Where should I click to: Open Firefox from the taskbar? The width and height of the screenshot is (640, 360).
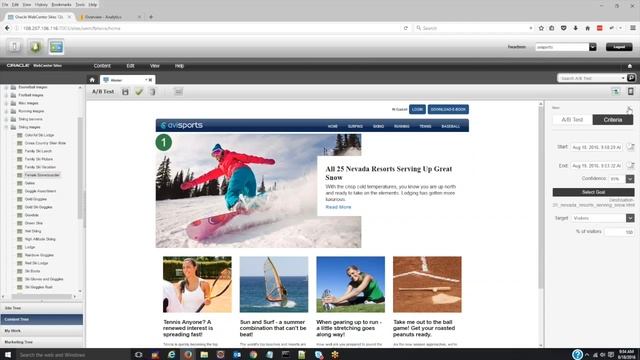tap(188, 355)
